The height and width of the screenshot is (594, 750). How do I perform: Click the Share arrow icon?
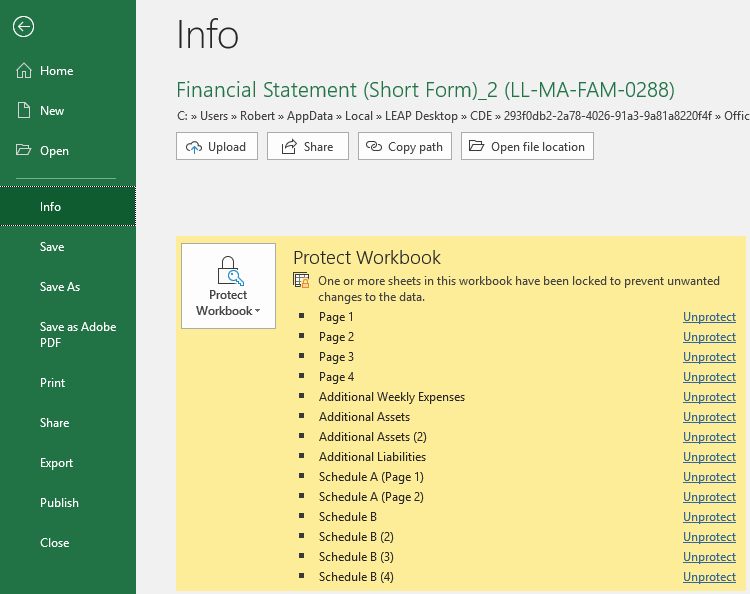[x=289, y=146]
